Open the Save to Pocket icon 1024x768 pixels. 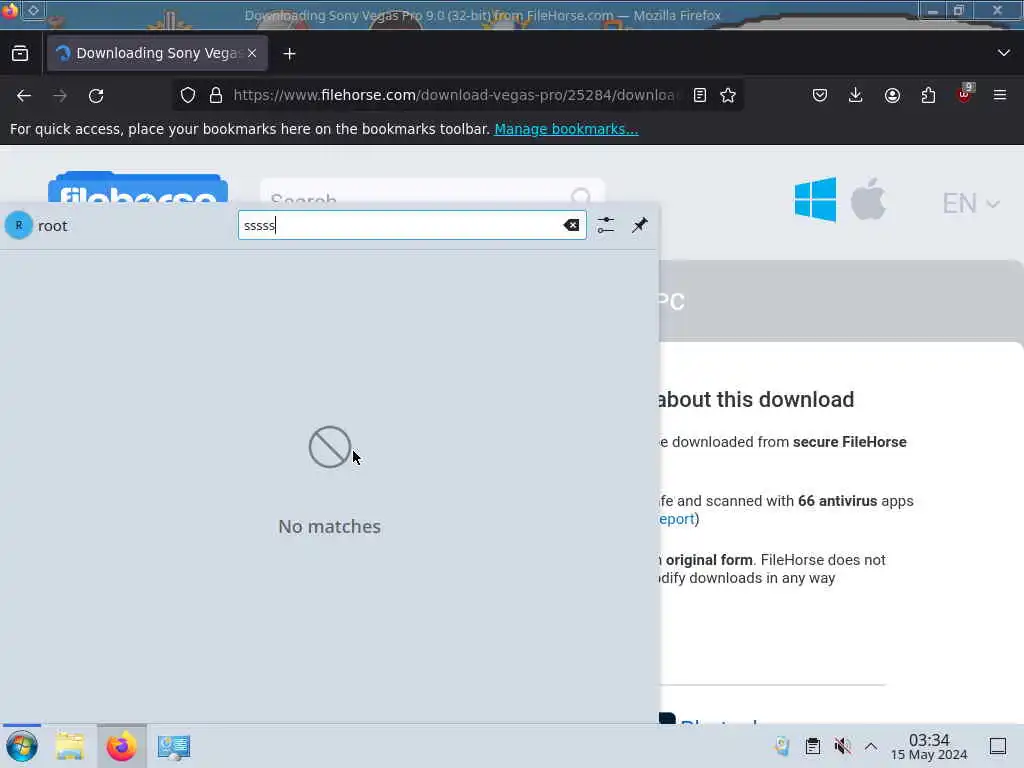820,95
